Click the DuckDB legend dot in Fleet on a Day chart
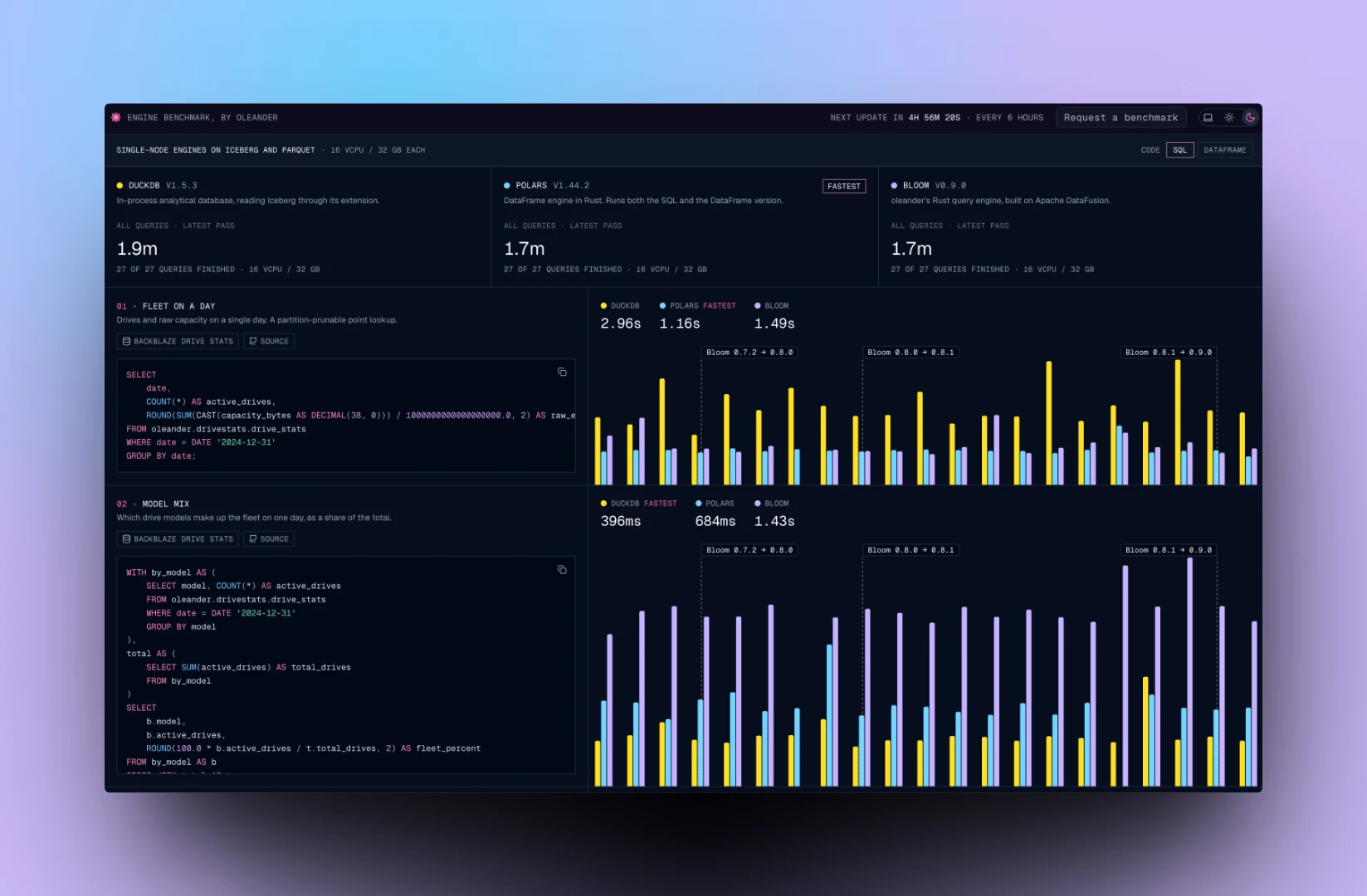This screenshot has height=896, width=1367. pos(603,306)
